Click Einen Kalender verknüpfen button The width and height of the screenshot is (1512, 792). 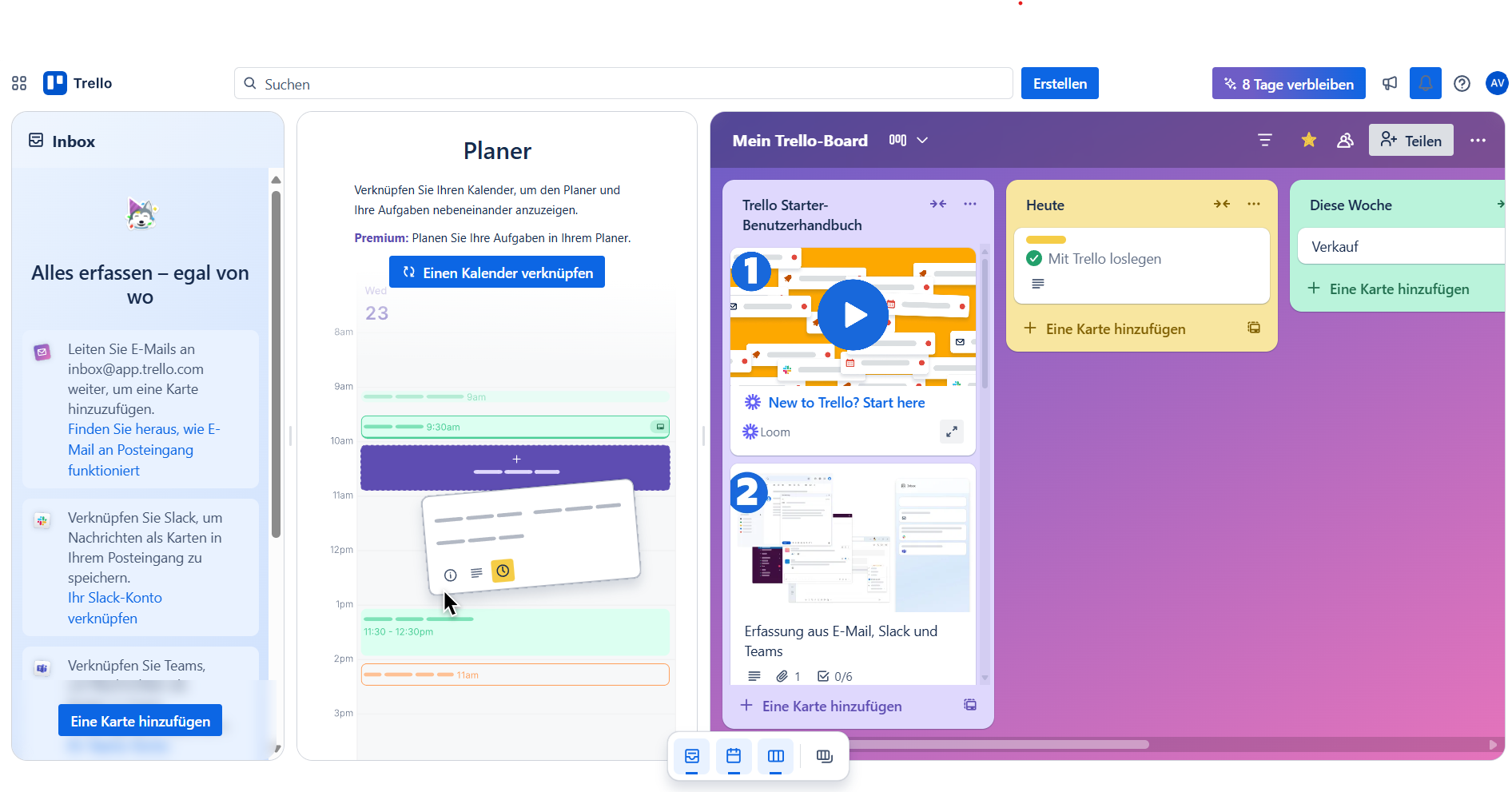pyautogui.click(x=497, y=273)
